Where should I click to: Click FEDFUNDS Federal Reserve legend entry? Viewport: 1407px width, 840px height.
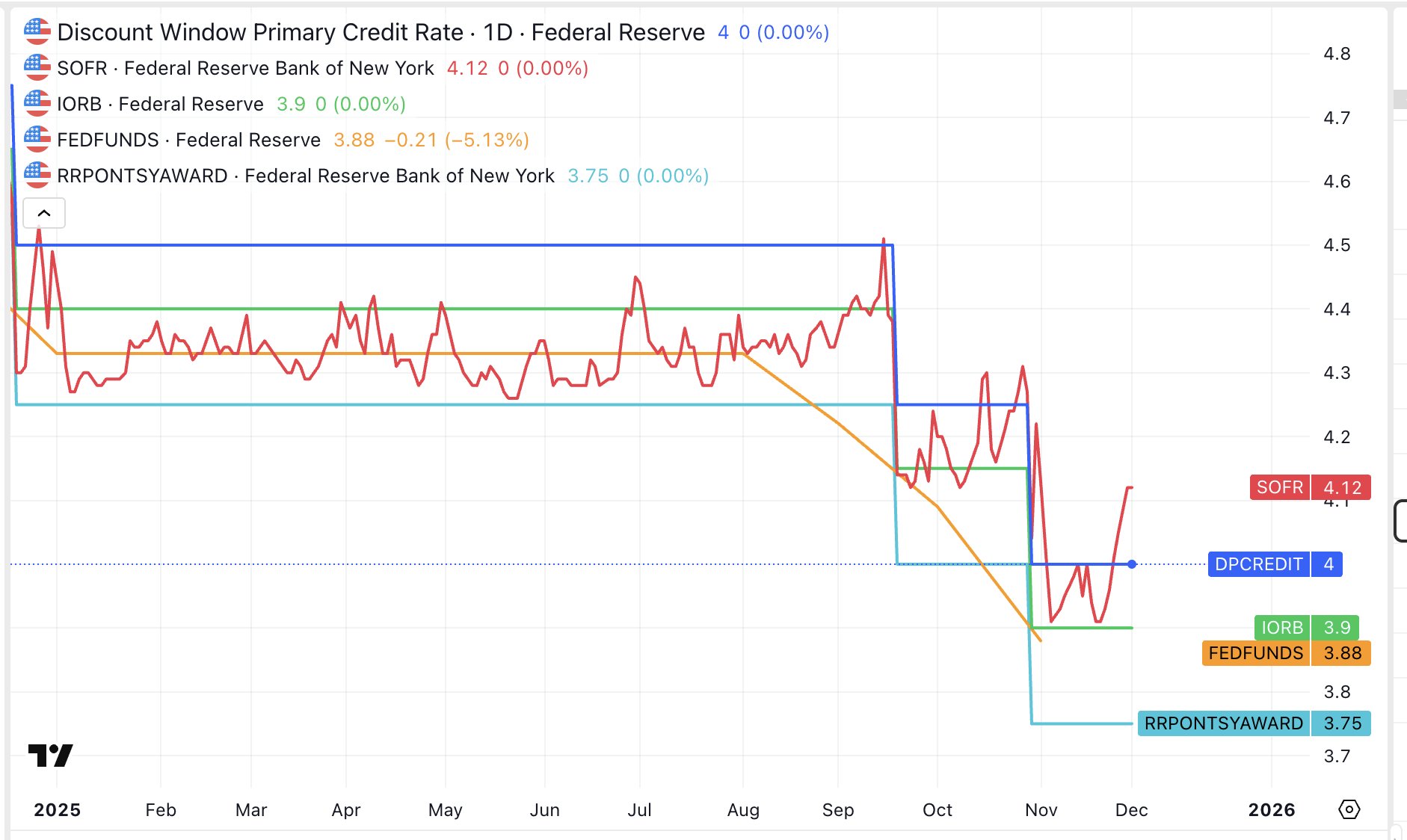coord(188,140)
